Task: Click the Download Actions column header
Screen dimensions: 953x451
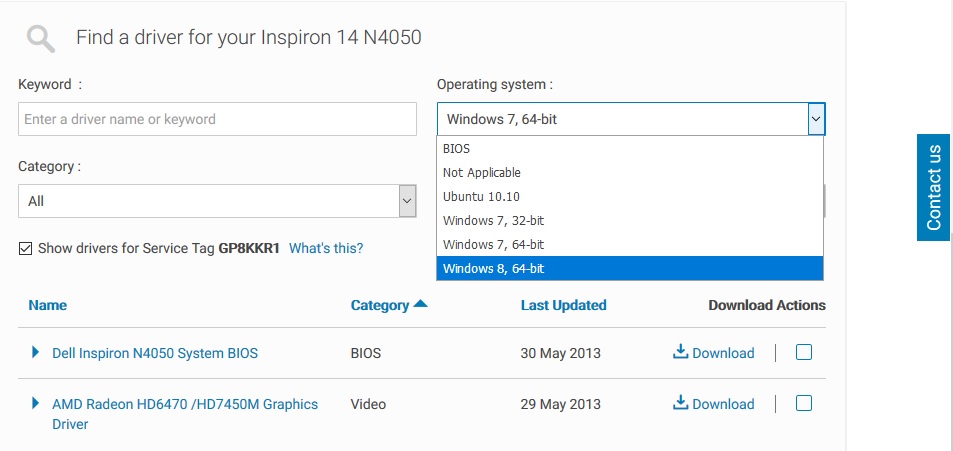Action: click(x=767, y=305)
